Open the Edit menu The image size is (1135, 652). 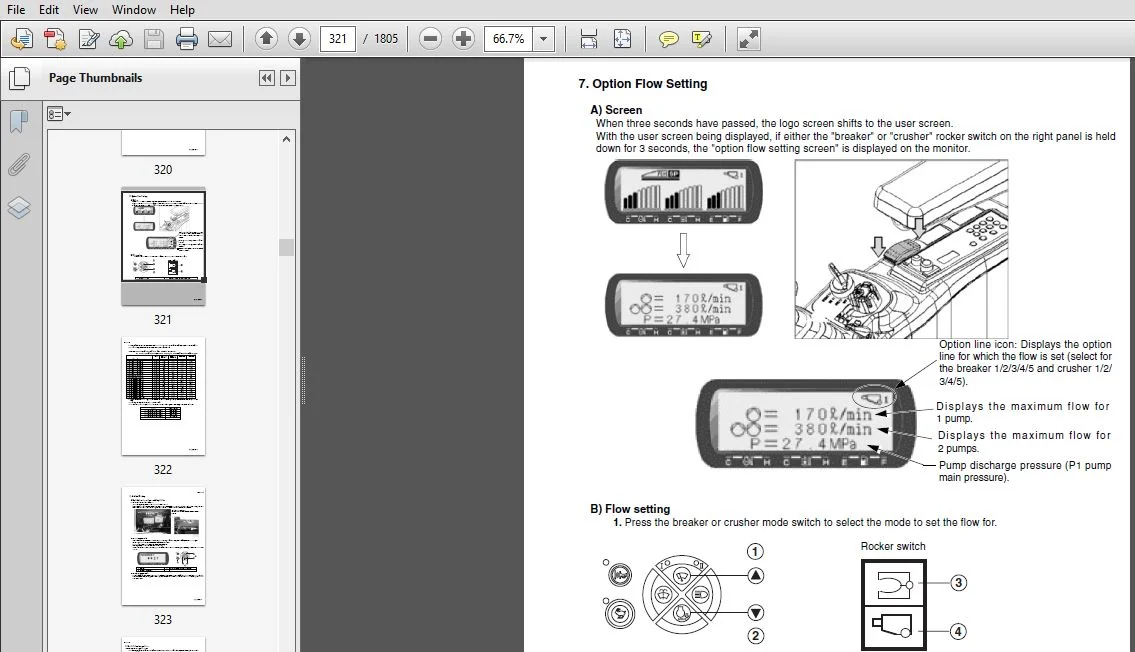pyautogui.click(x=48, y=9)
